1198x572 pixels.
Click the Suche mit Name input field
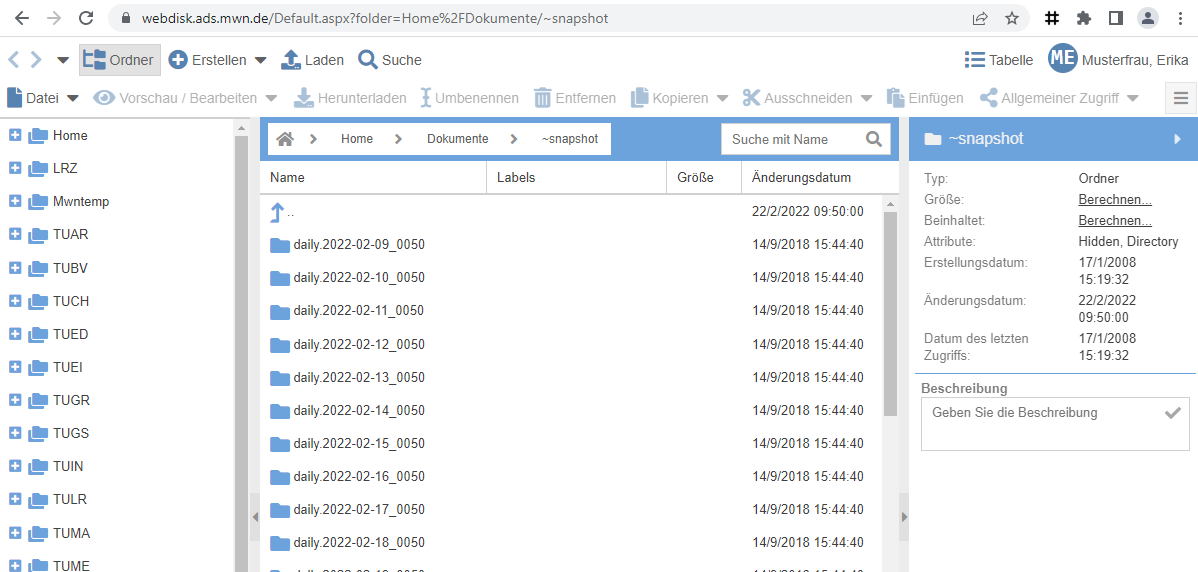click(x=792, y=139)
